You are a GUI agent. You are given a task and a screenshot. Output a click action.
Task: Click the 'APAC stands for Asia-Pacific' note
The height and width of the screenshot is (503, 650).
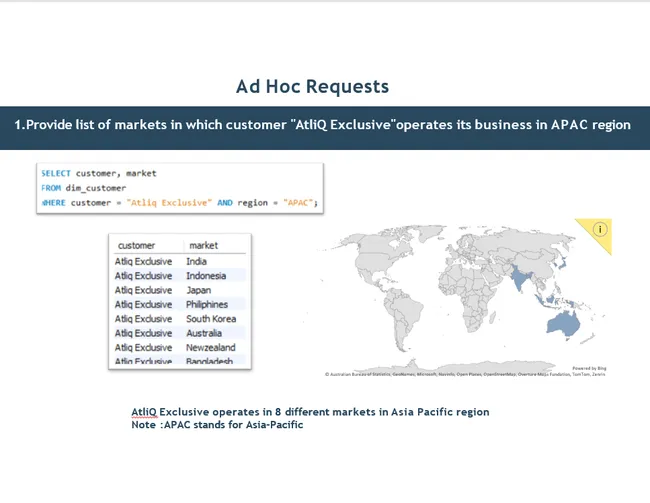pyautogui.click(x=217, y=425)
